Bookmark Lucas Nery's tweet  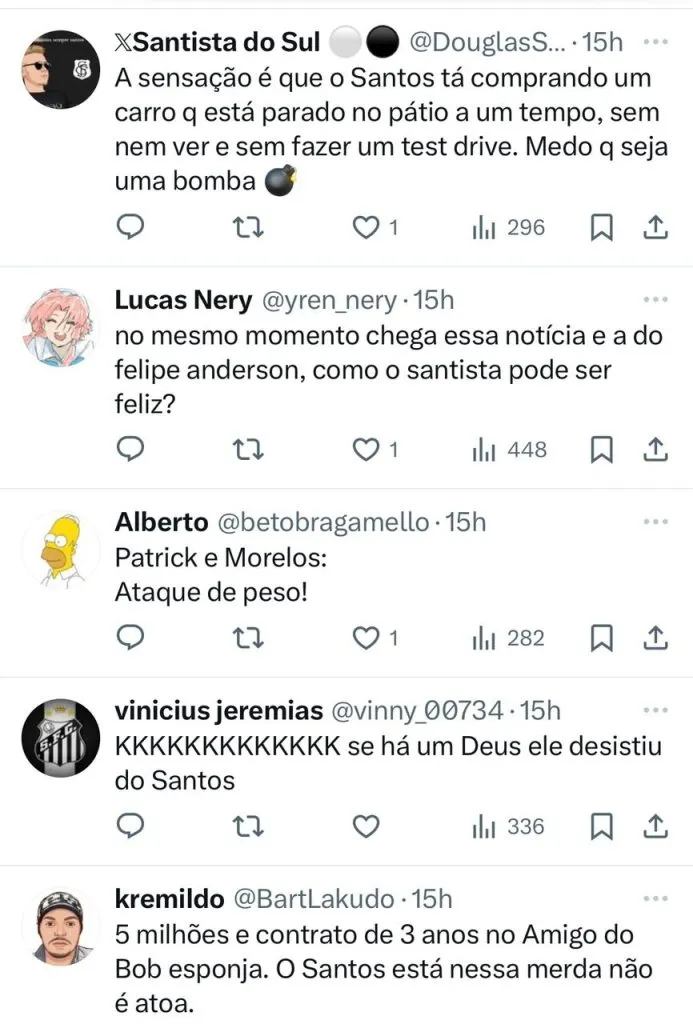(x=601, y=449)
